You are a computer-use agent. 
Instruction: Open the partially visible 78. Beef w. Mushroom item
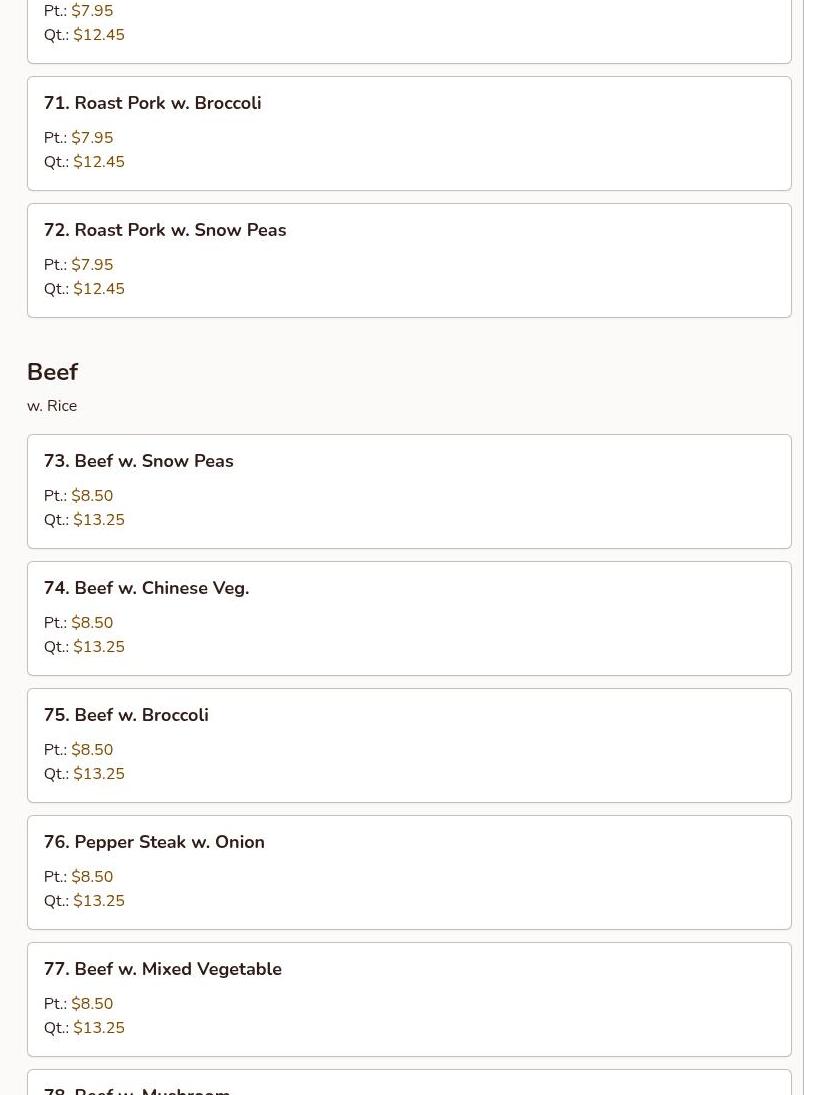(x=409, y=1082)
